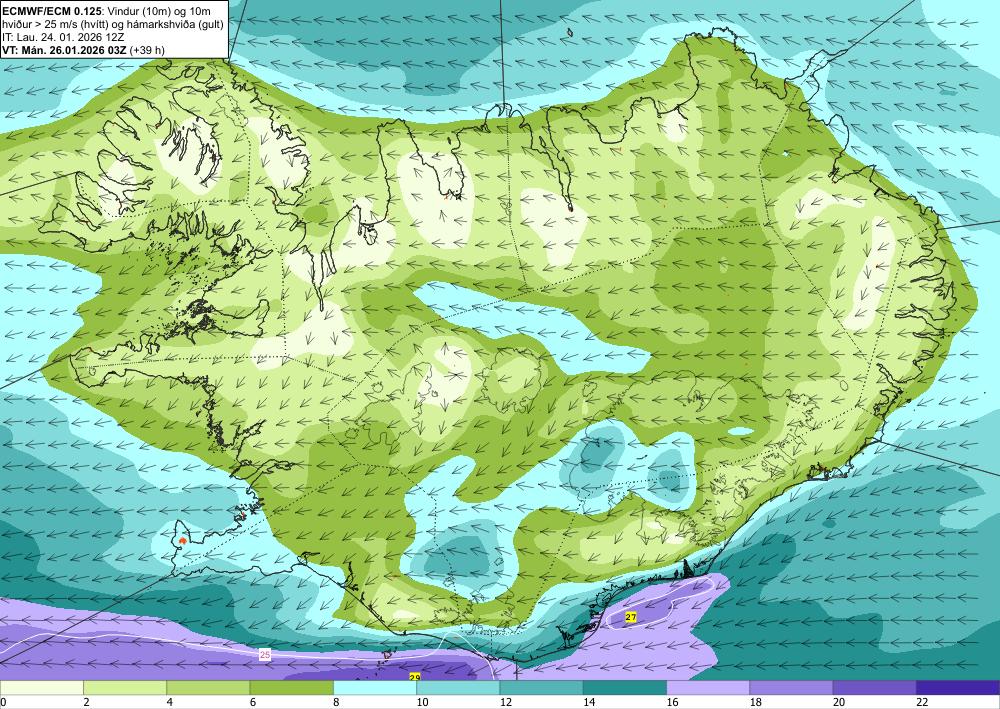Pick the 14–16 m/s dark teal legend color
Screen dimensions: 1000x709
(625, 687)
